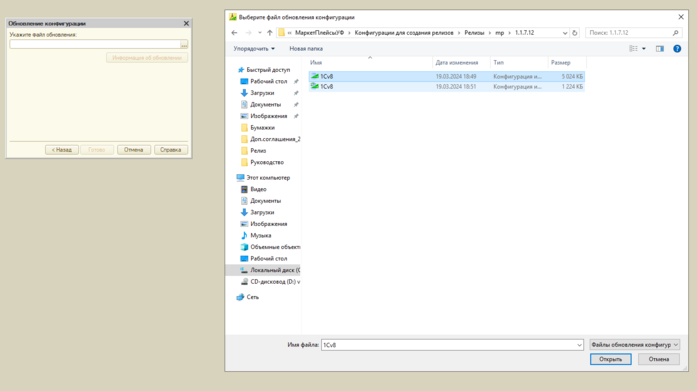The height and width of the screenshot is (391, 697).
Task: Open pinned Загрузки under quick access
Action: (262, 93)
